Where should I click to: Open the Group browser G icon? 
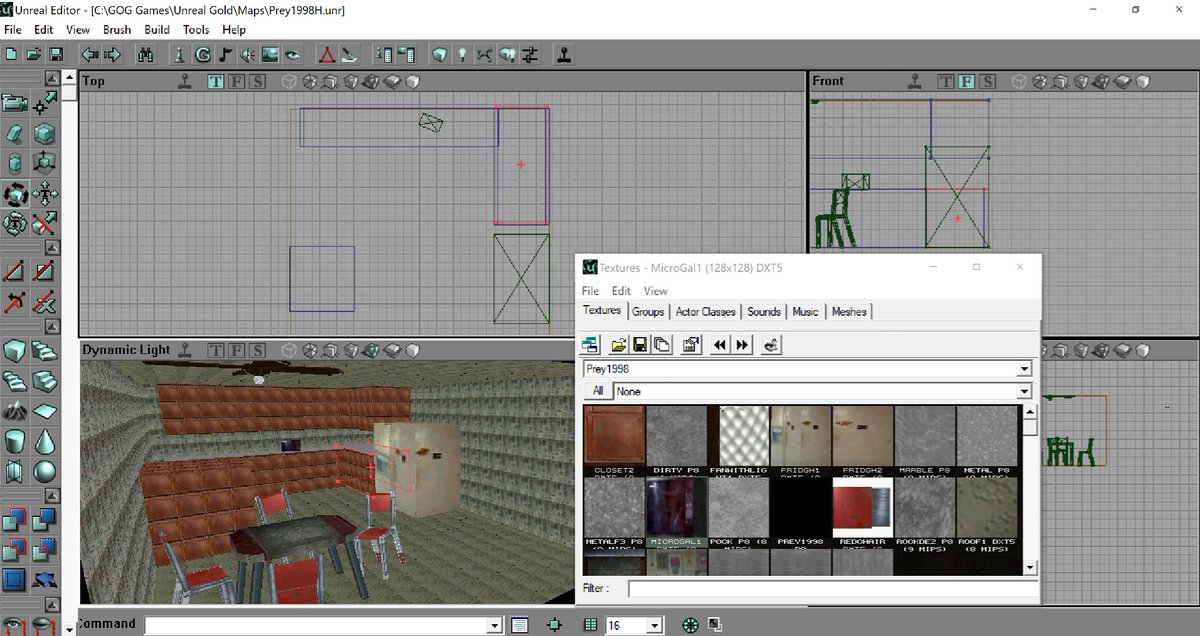click(x=203, y=54)
